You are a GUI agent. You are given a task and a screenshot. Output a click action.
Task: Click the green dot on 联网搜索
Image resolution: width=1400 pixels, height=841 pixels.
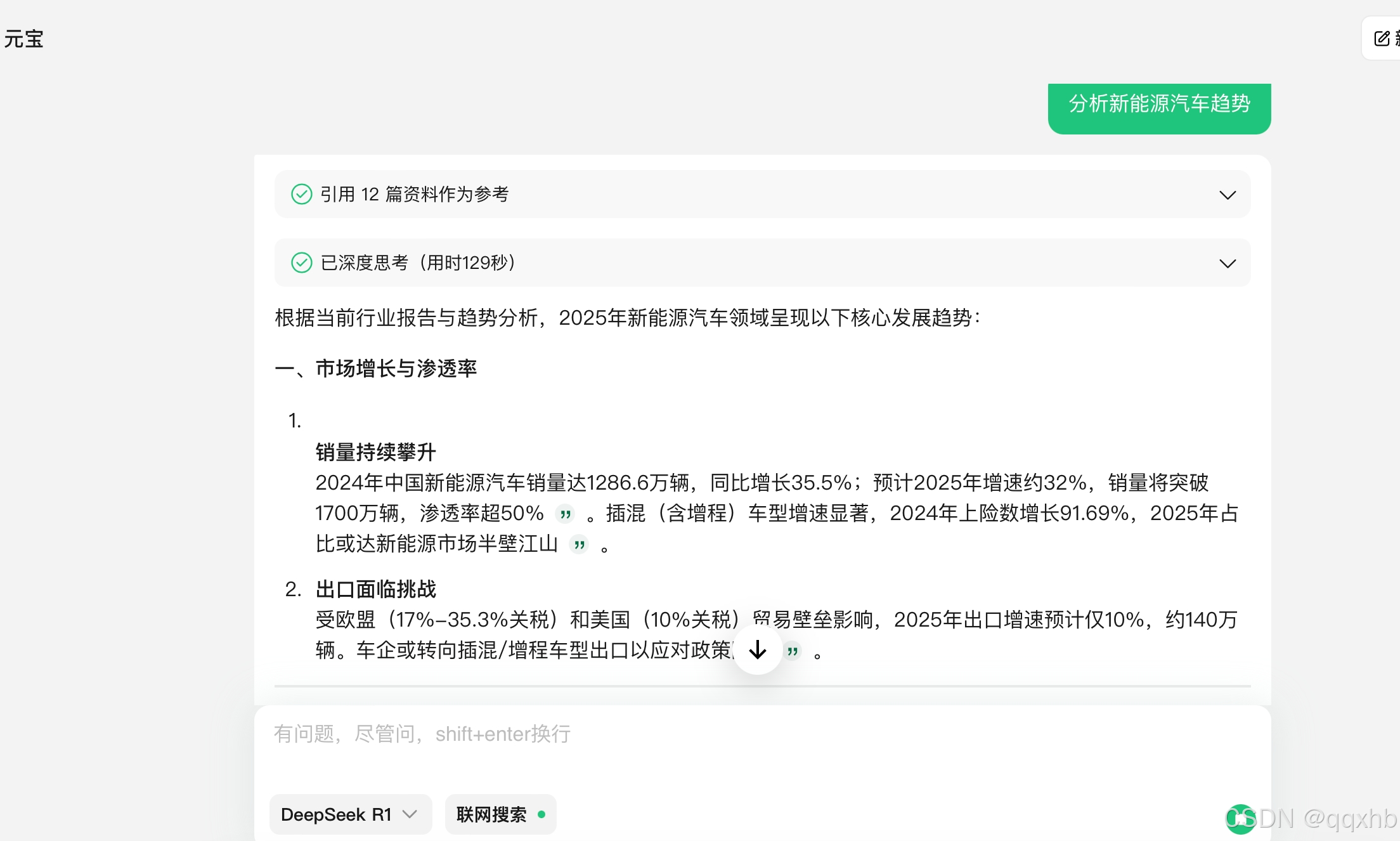[541, 814]
